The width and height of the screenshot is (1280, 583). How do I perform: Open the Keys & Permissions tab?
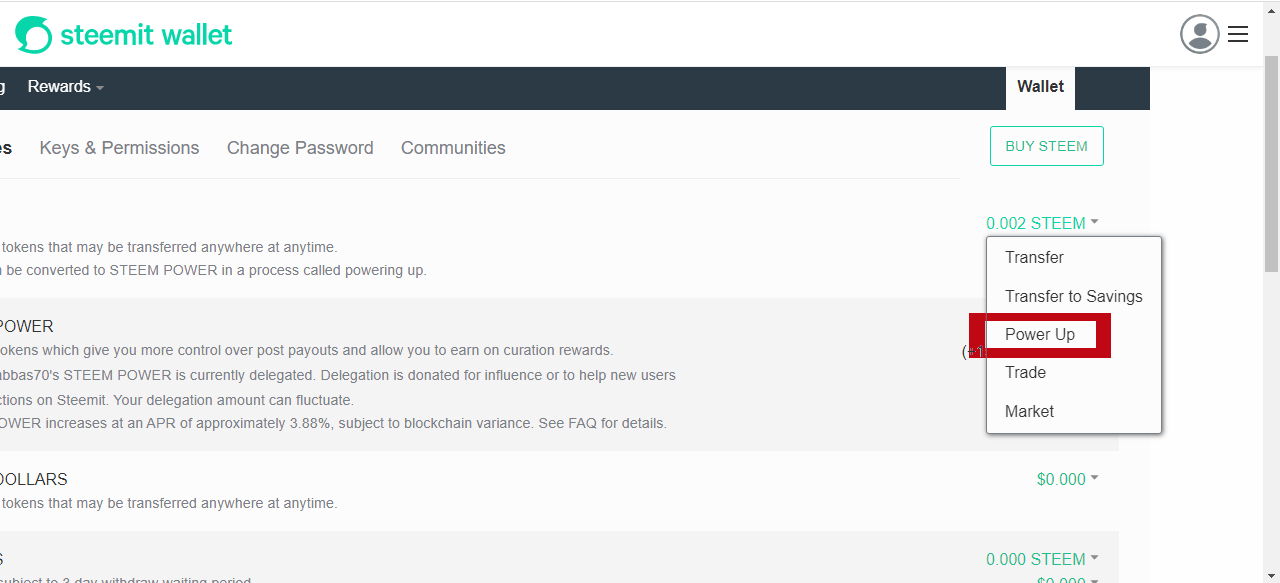click(119, 148)
